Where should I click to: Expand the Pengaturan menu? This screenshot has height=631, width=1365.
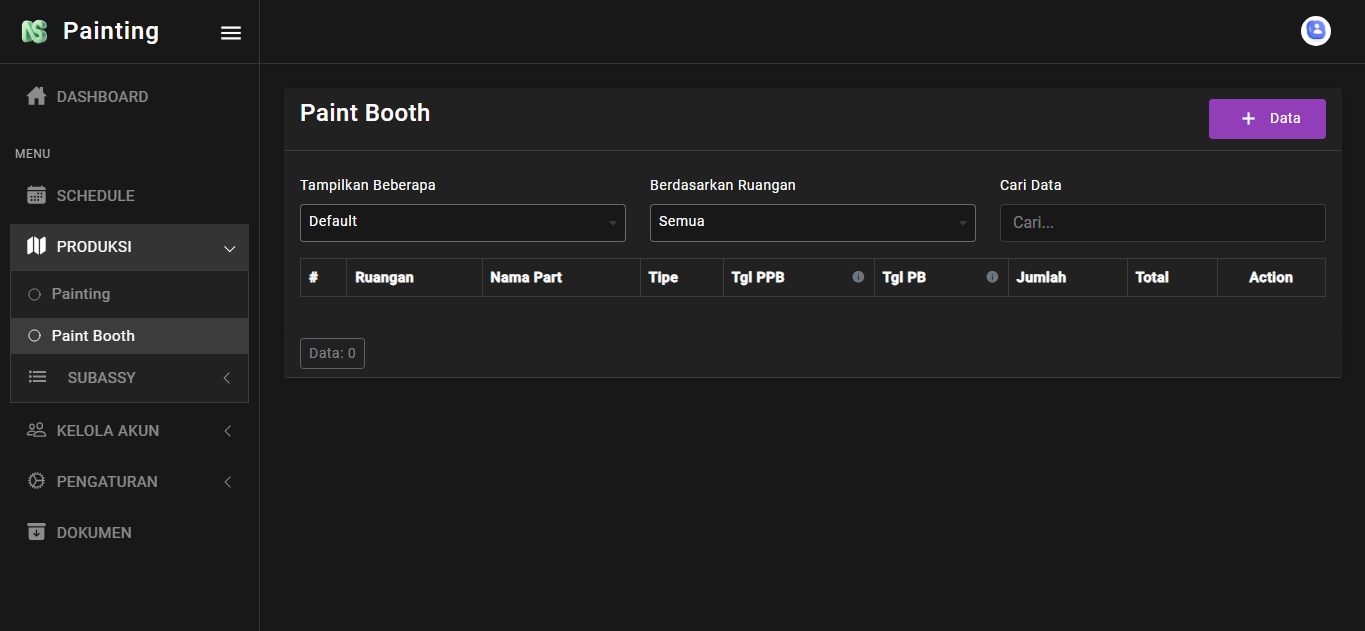tap(227, 482)
